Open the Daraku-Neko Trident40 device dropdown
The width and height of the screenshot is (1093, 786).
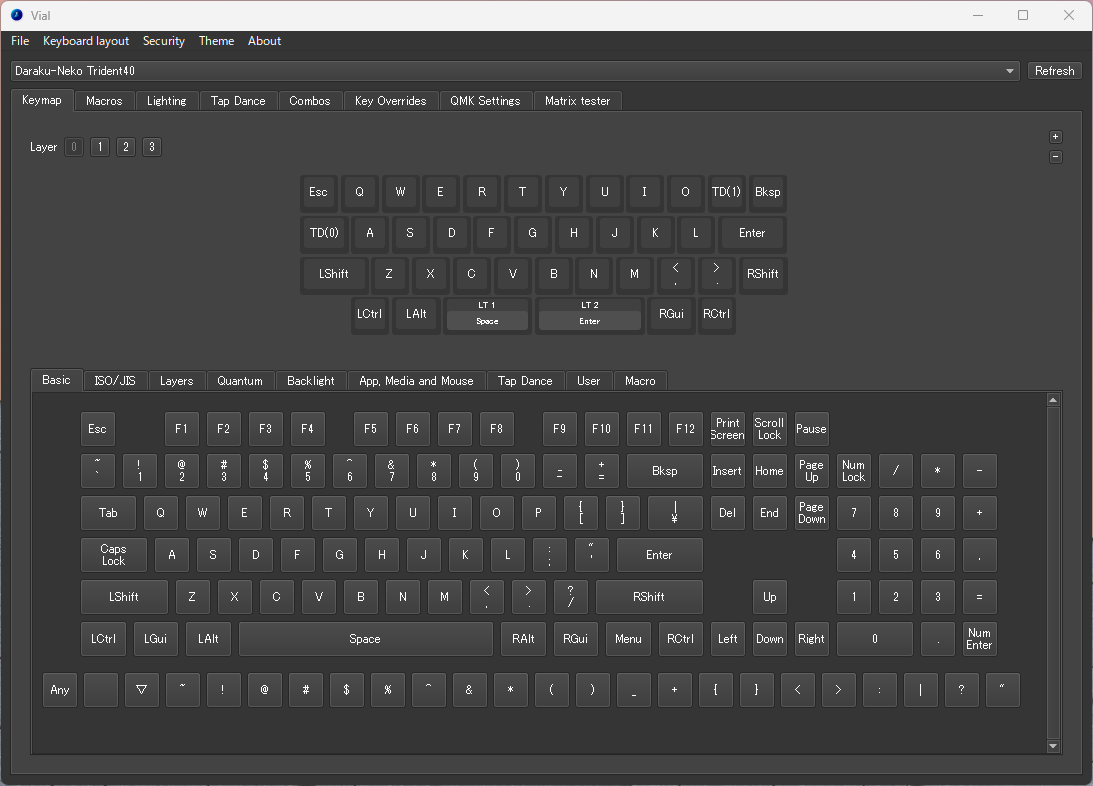click(x=1010, y=71)
